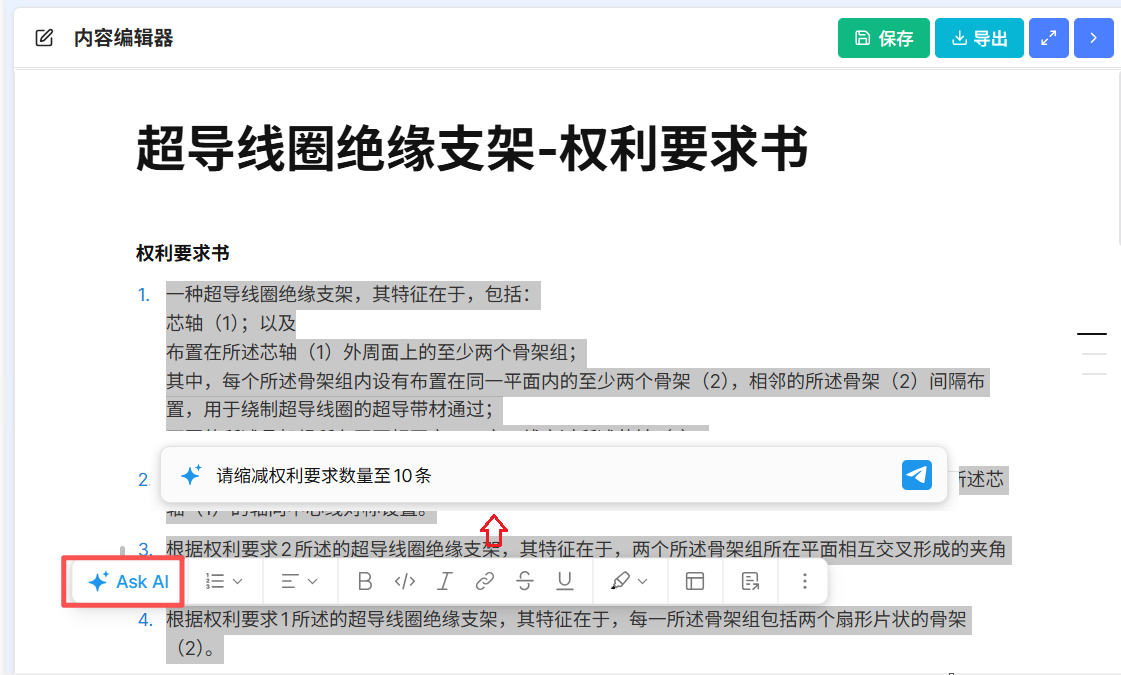The height and width of the screenshot is (675, 1121).
Task: Expand the editor to fullscreen
Action: point(1048,38)
